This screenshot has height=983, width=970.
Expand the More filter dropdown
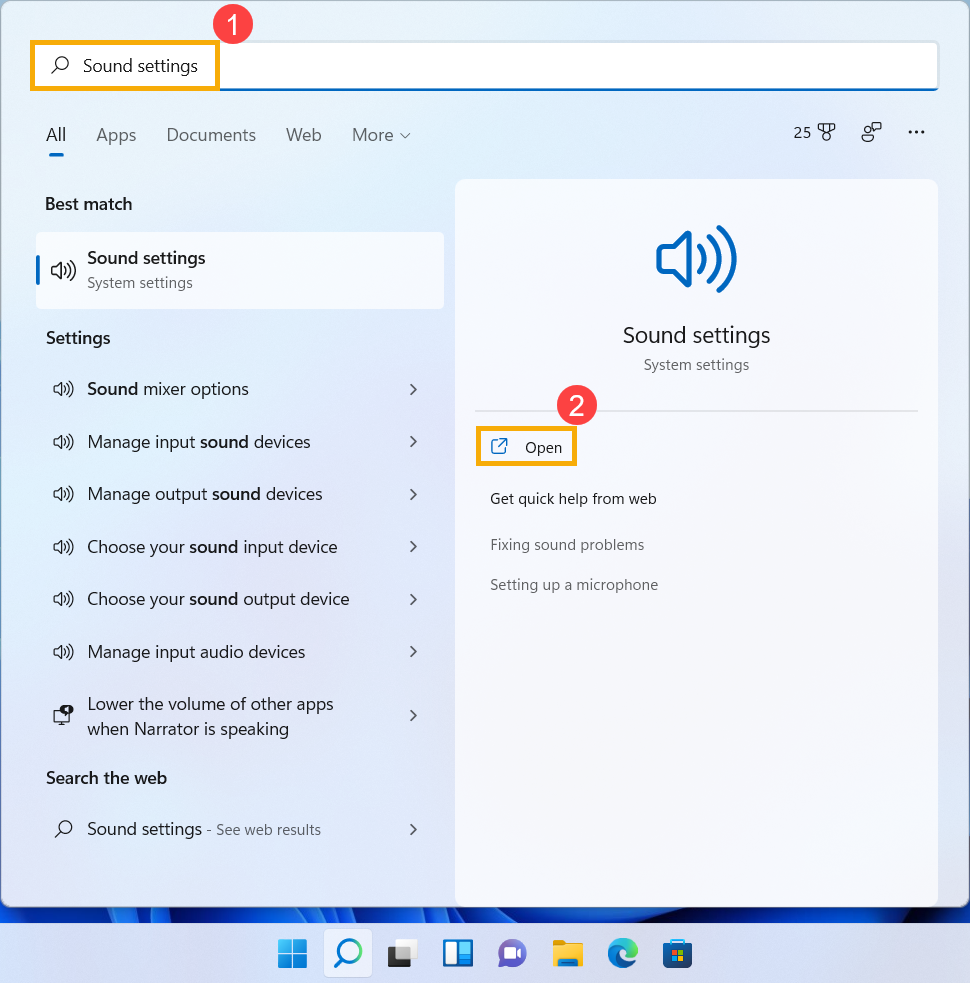[381, 135]
